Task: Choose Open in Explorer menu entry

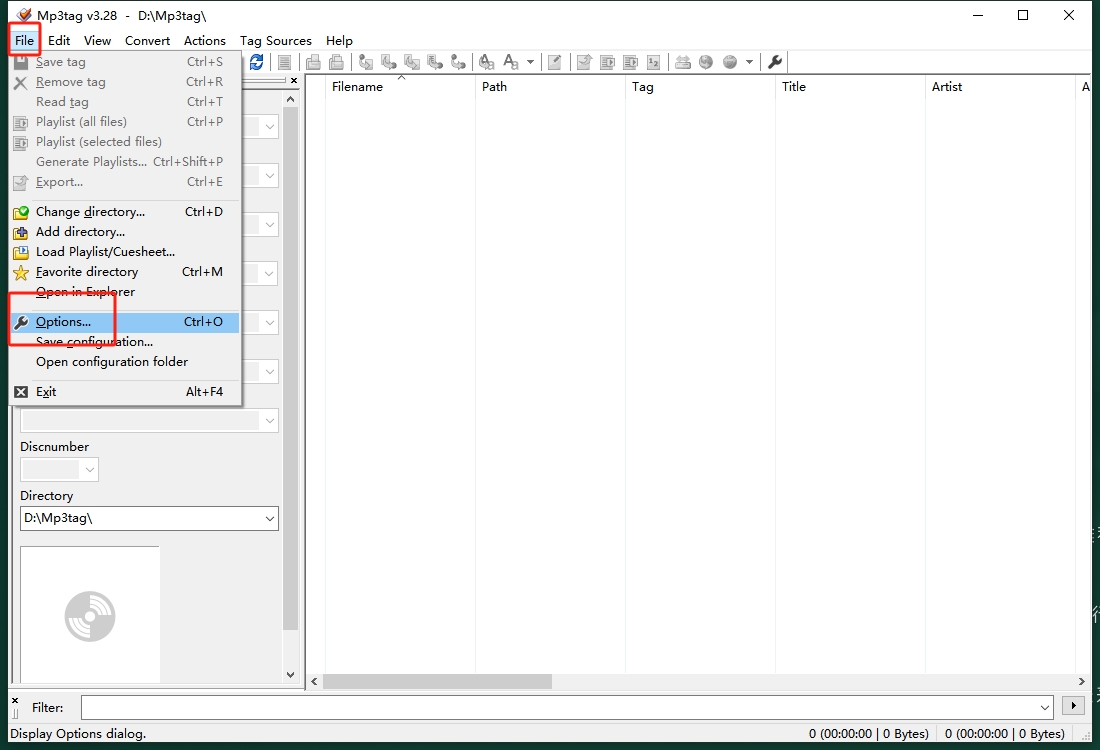Action: (x=126, y=292)
